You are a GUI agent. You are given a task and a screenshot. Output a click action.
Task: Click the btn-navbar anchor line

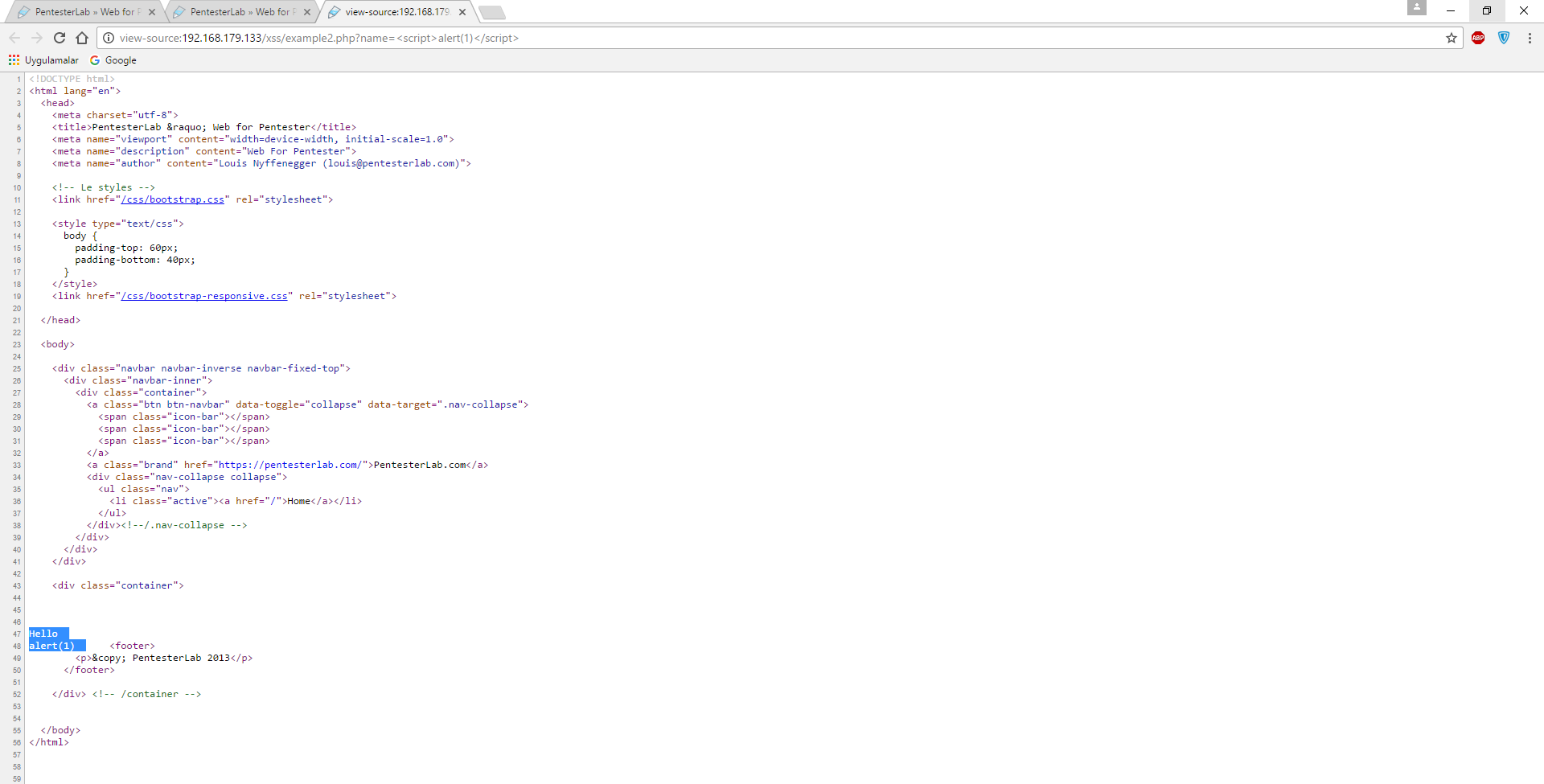pos(308,404)
